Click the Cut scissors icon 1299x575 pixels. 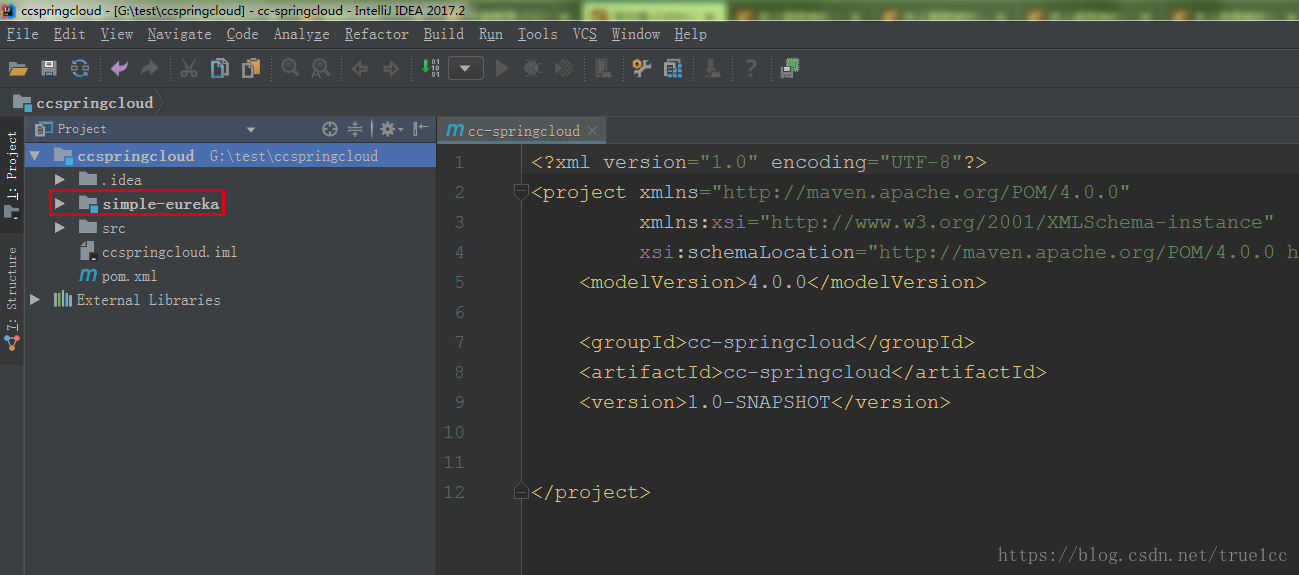[188, 68]
